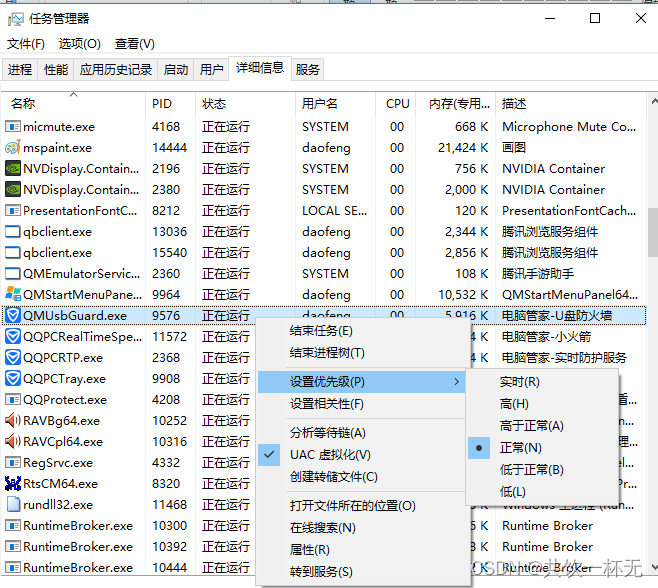Sort by 描述 column header

[x=571, y=103]
